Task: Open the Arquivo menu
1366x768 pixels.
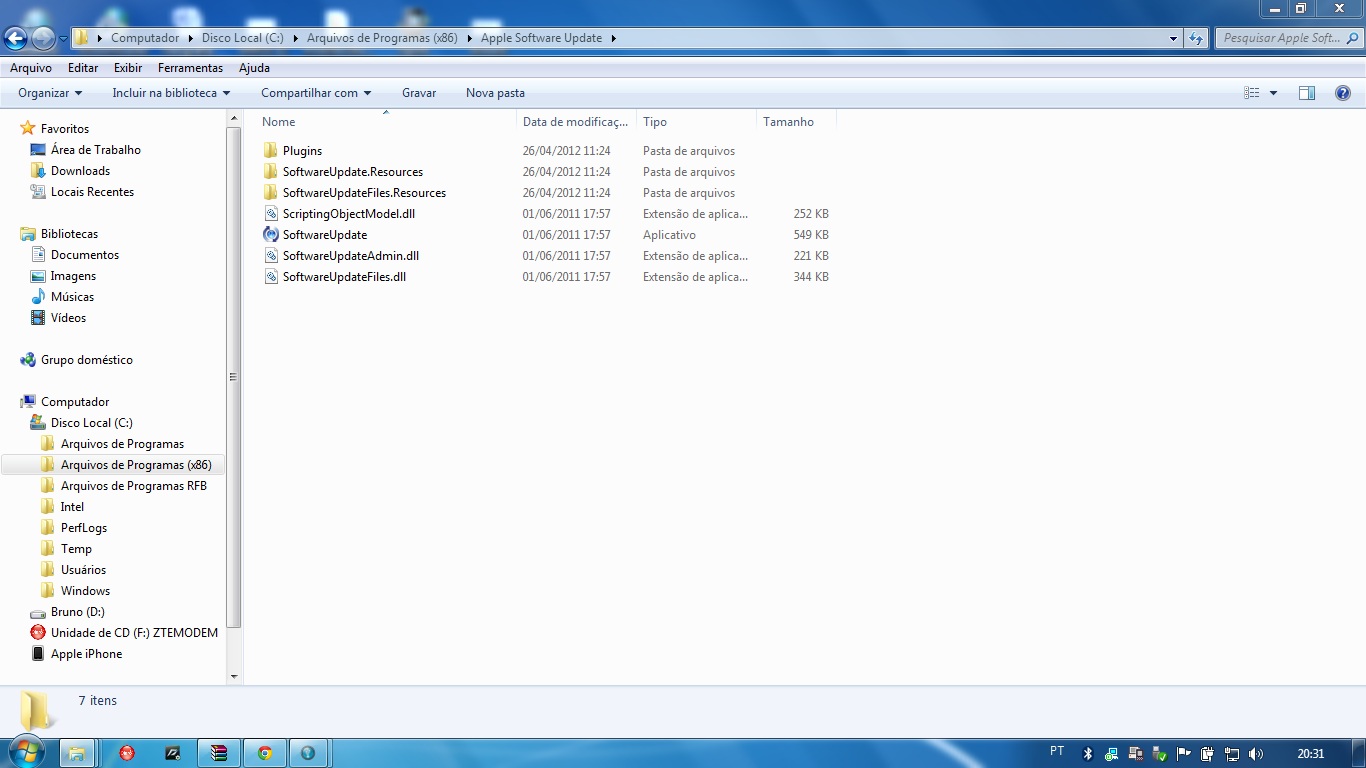Action: 31,68
